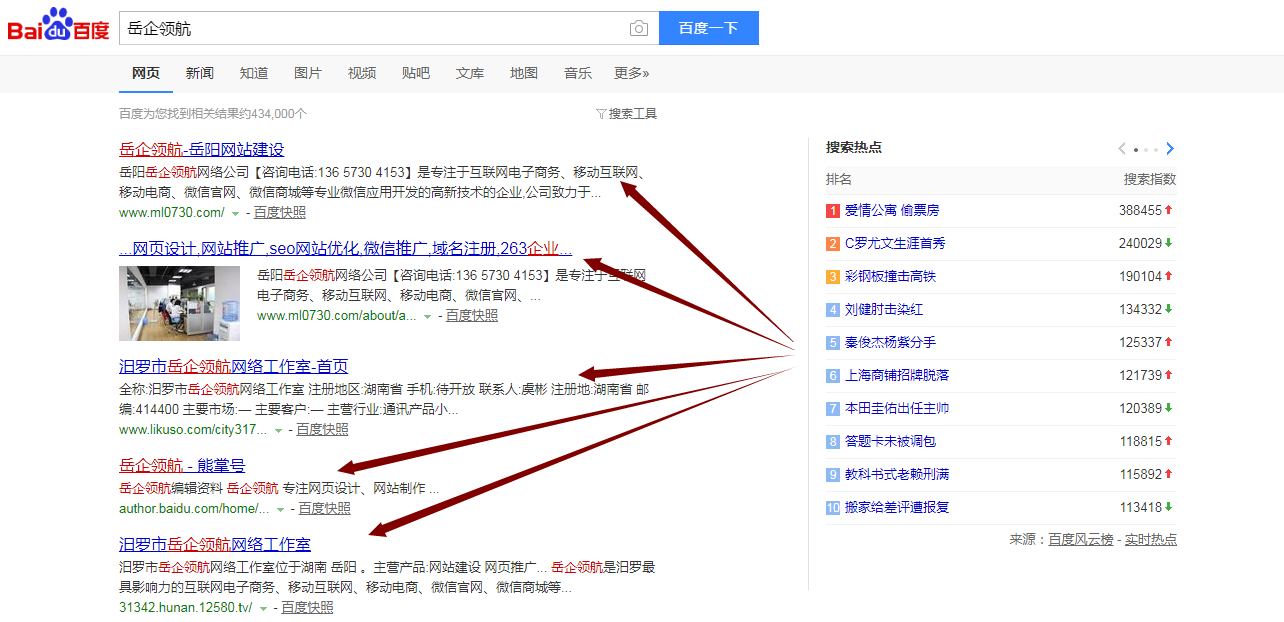1284x622 pixels.
Task: Switch to the 贴吧 tab
Action: tap(416, 73)
